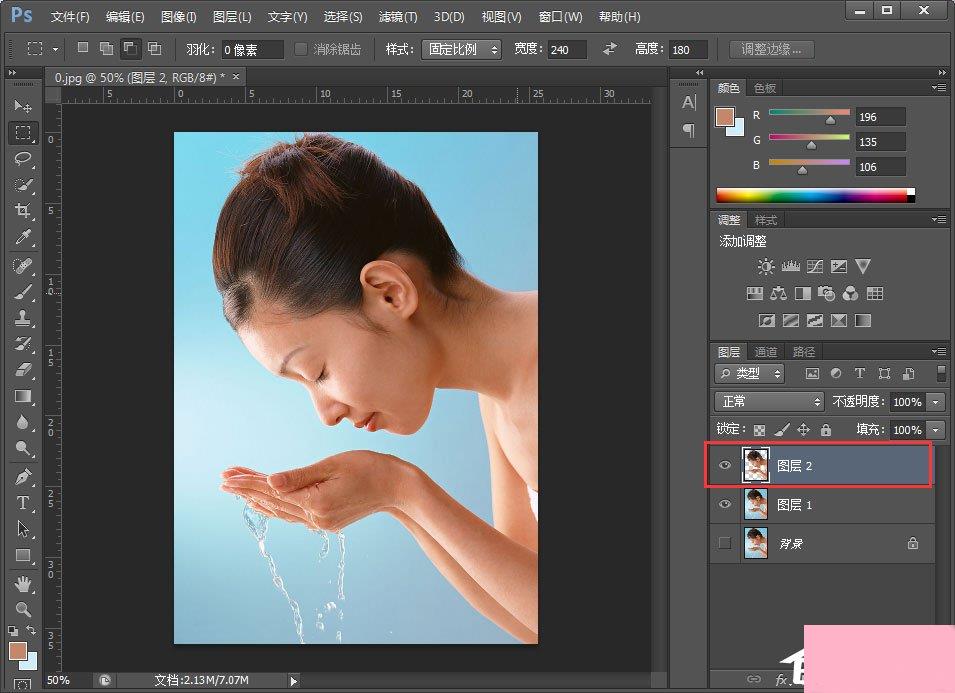The height and width of the screenshot is (693, 955).
Task: Add a Brightness/Contrast adjustment
Action: [x=766, y=266]
